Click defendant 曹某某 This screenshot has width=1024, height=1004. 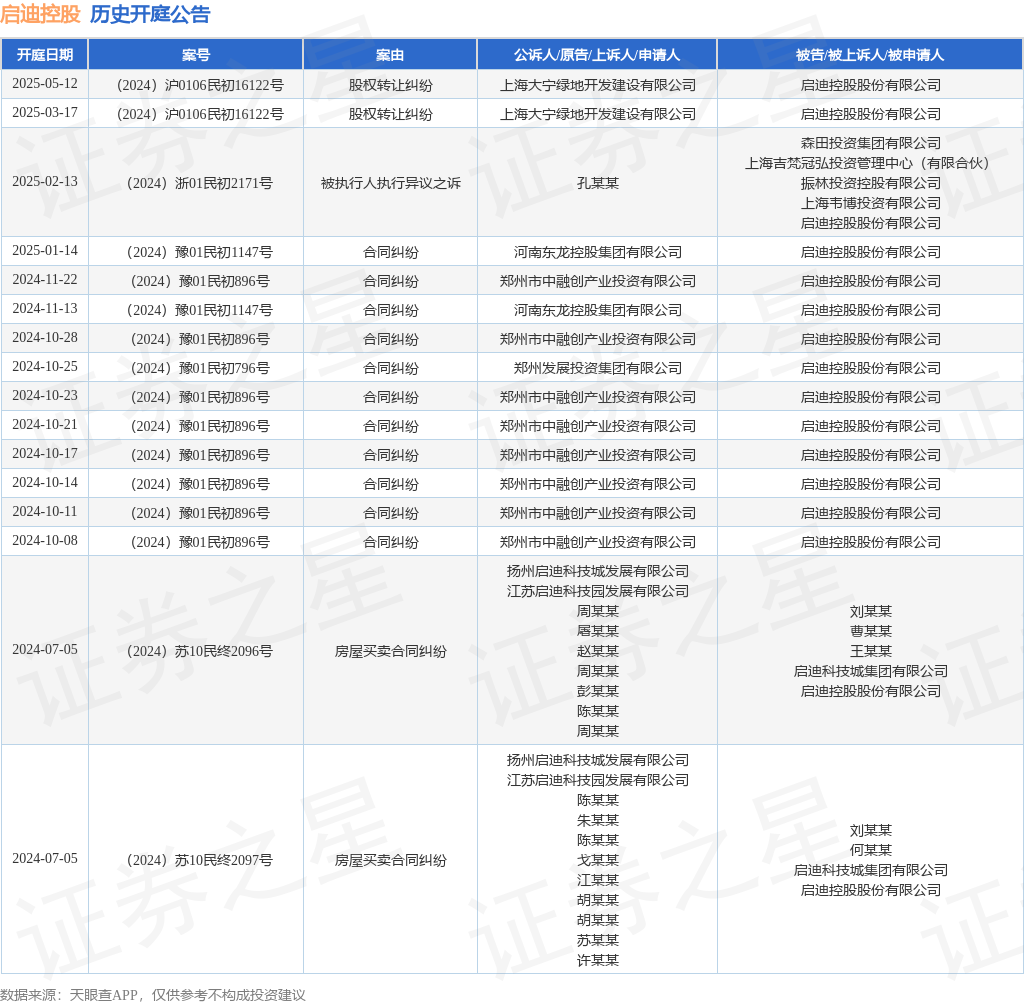[x=871, y=631]
